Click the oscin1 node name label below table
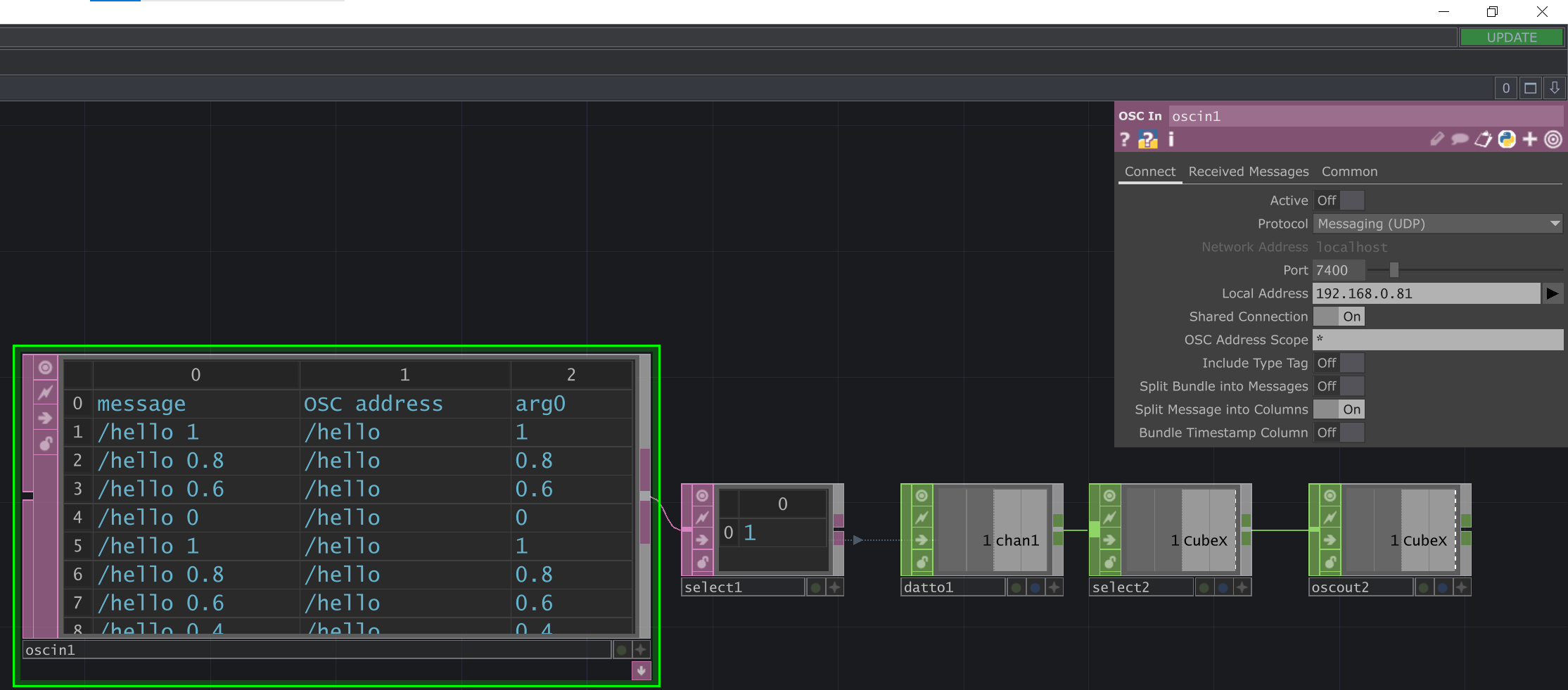The image size is (1568, 690). 317,650
